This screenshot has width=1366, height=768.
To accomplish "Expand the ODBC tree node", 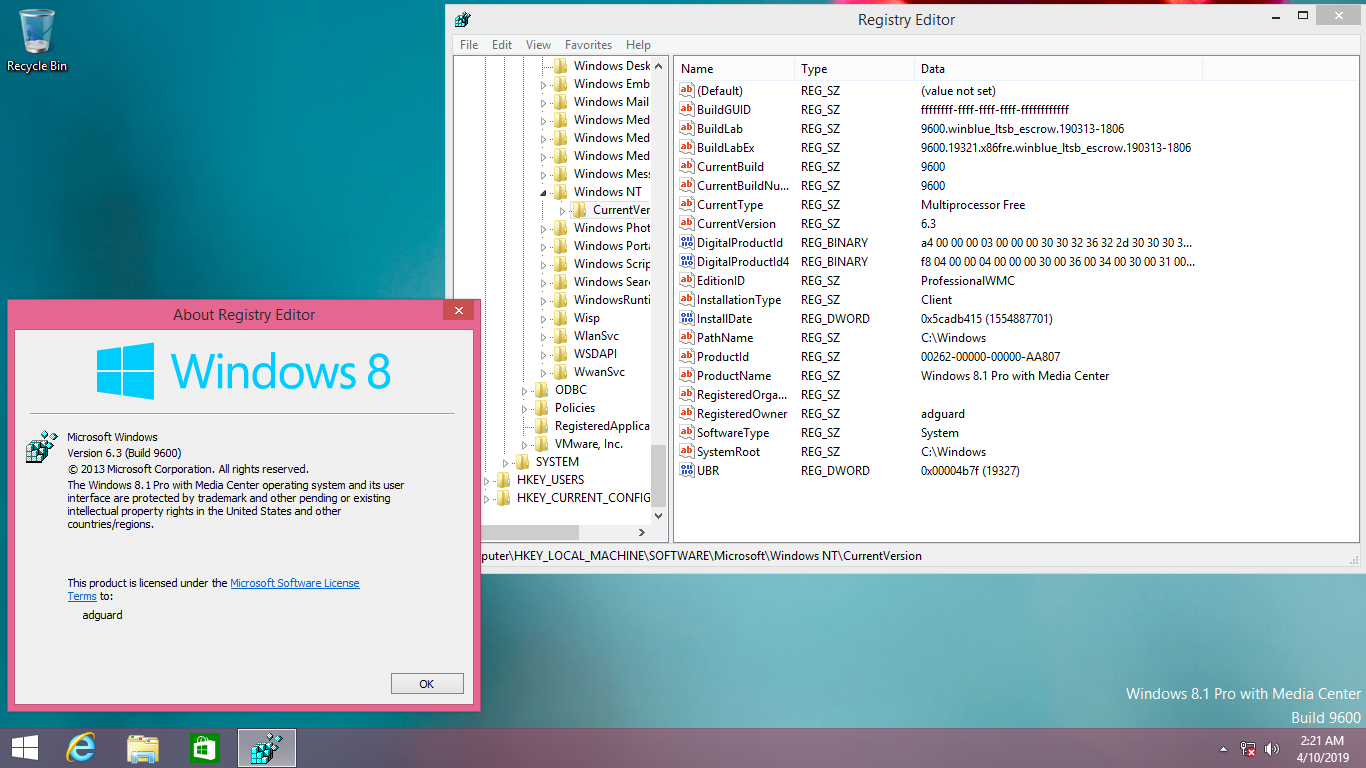I will pyautogui.click(x=525, y=390).
